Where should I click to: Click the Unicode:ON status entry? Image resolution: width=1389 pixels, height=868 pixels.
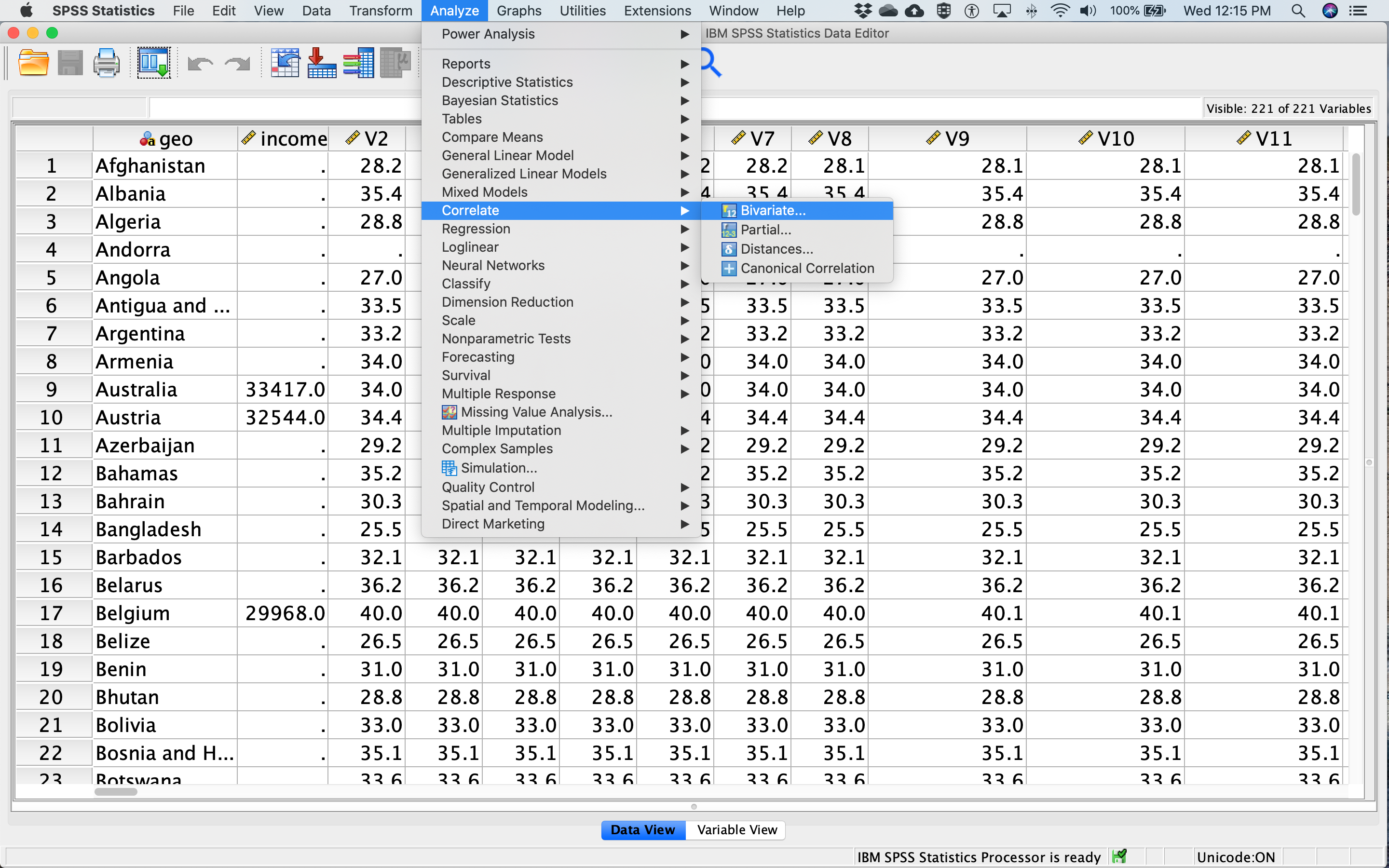[1235, 857]
